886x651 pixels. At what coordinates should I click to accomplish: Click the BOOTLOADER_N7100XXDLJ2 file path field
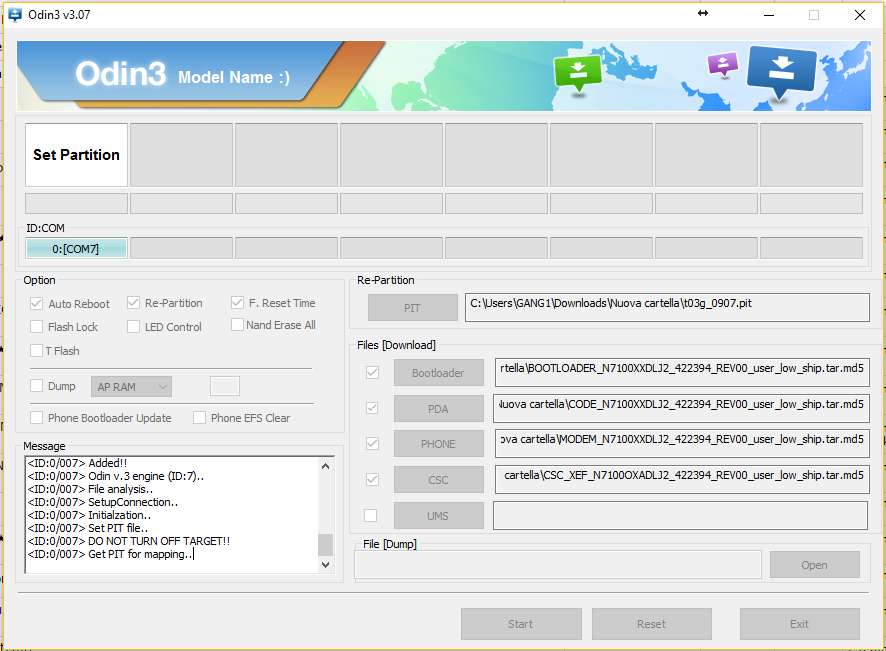tap(681, 372)
